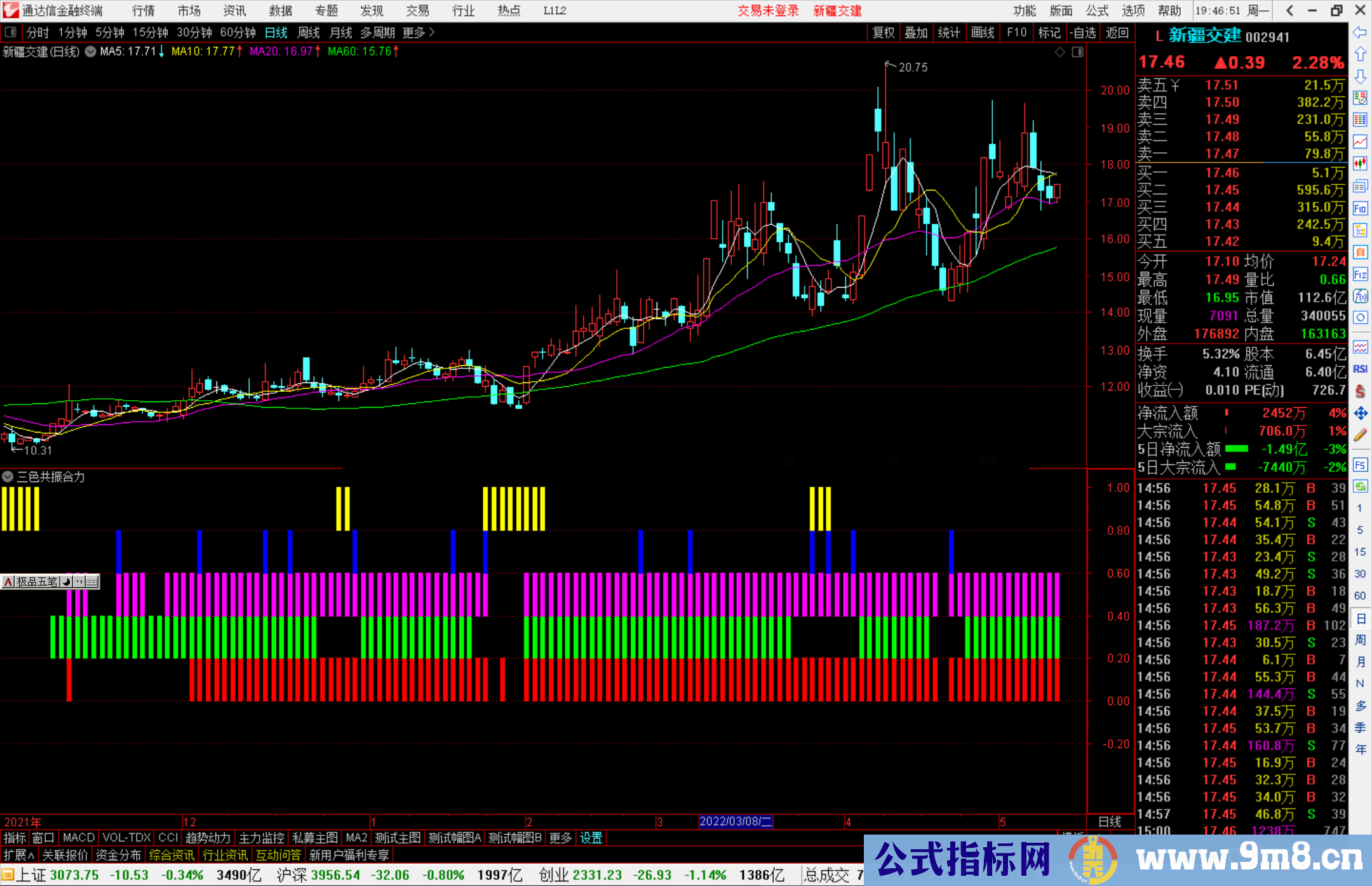Open the f(x) formula icon
The height and width of the screenshot is (886, 1372).
(x=1360, y=296)
